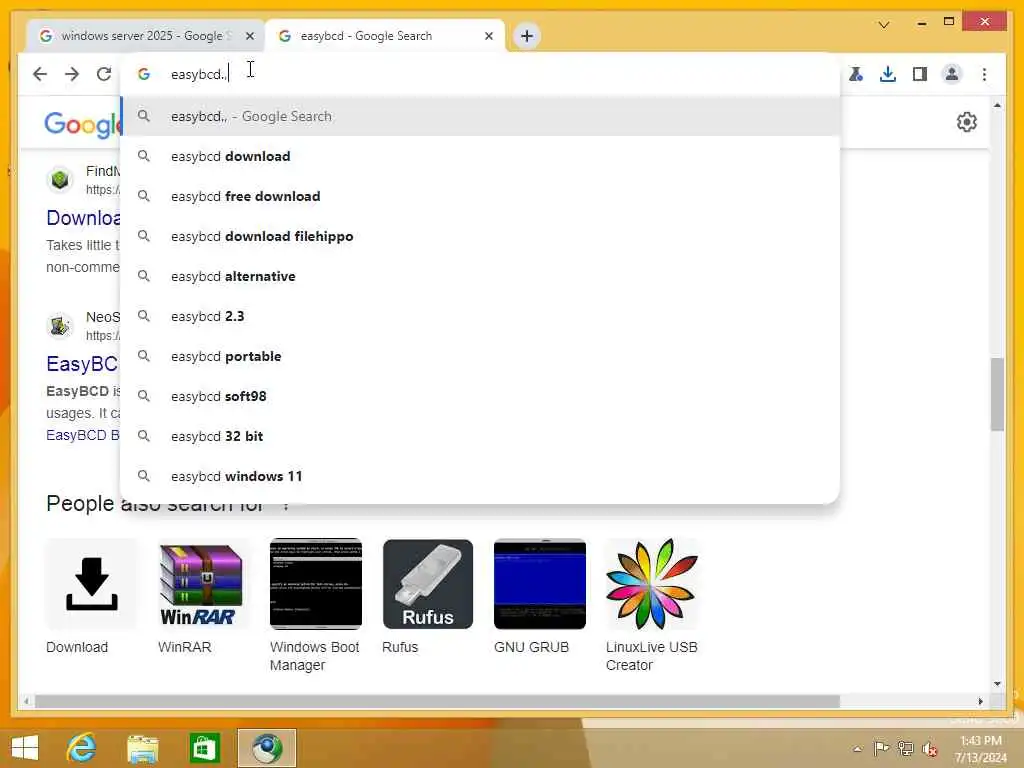Click the Download thumbnail image

91,584
